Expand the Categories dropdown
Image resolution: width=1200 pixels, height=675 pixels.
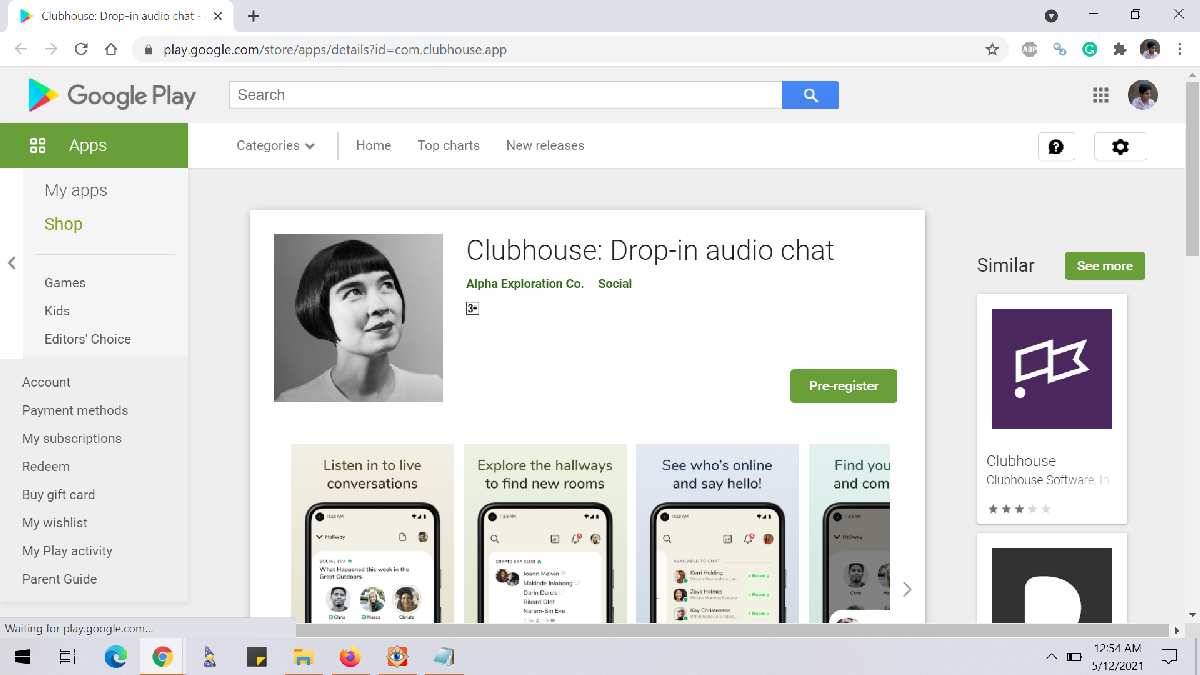point(276,145)
